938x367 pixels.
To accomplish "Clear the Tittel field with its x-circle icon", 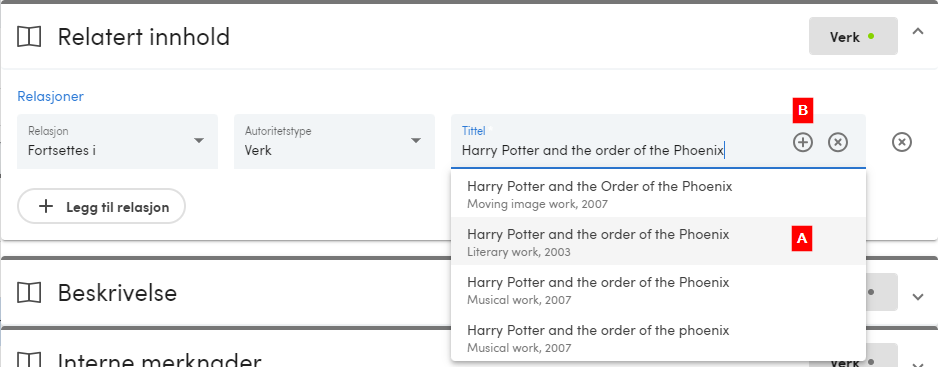I will point(838,142).
